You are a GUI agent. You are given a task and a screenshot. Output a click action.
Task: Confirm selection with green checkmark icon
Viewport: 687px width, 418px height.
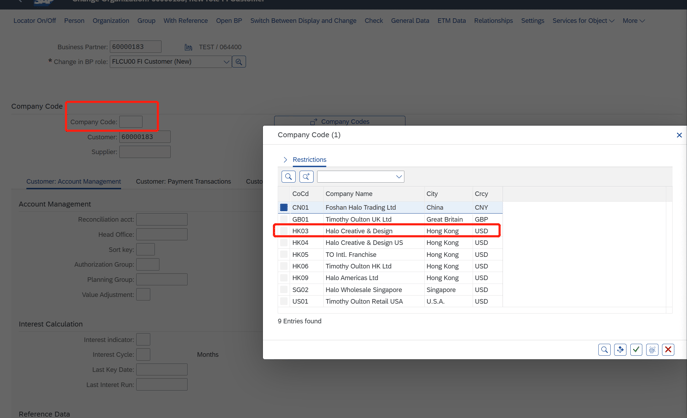(x=636, y=350)
